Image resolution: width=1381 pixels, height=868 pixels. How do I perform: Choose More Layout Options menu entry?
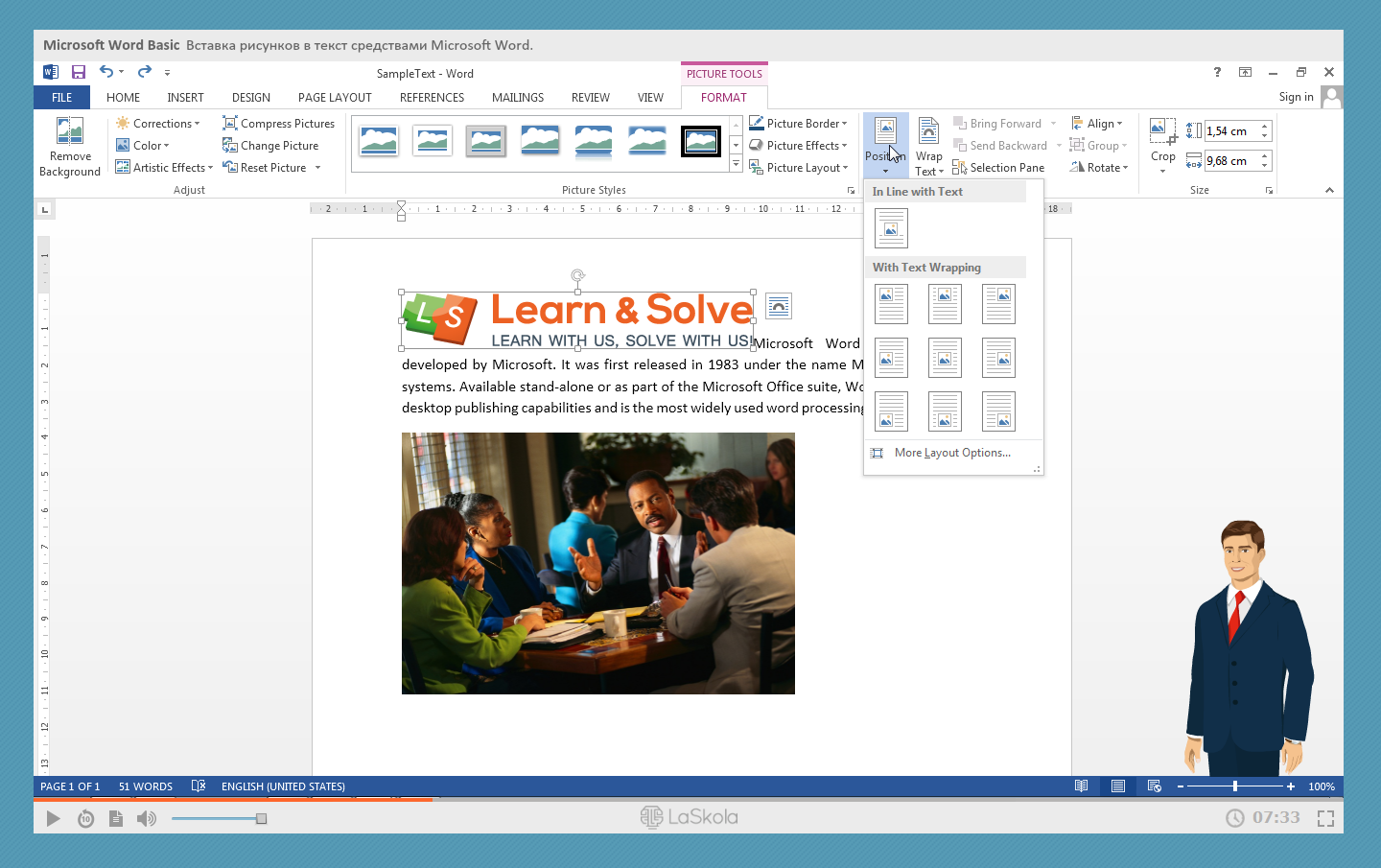(951, 453)
